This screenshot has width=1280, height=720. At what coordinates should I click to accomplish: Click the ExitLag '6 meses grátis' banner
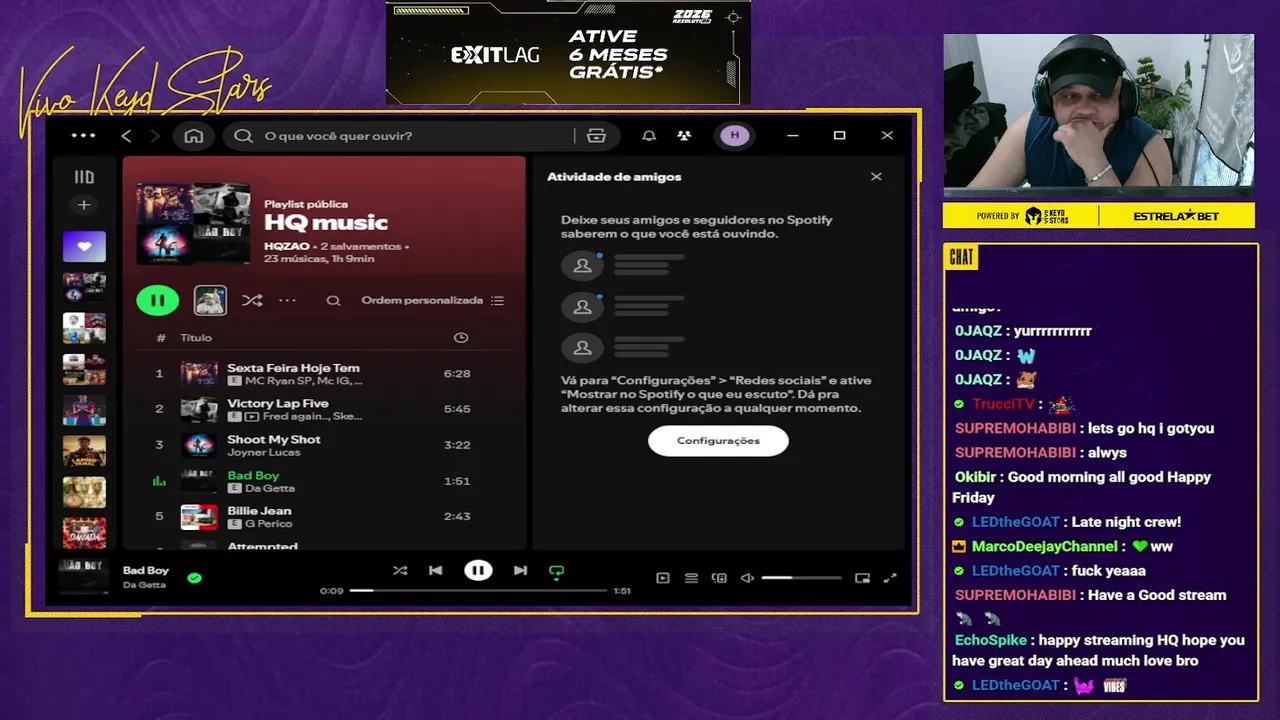coord(568,52)
